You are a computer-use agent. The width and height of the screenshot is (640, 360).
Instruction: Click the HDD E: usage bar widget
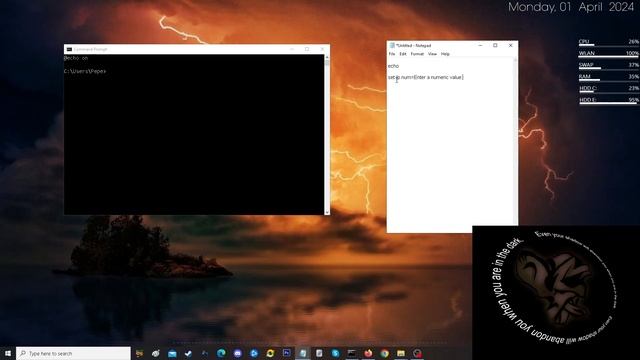coord(609,100)
